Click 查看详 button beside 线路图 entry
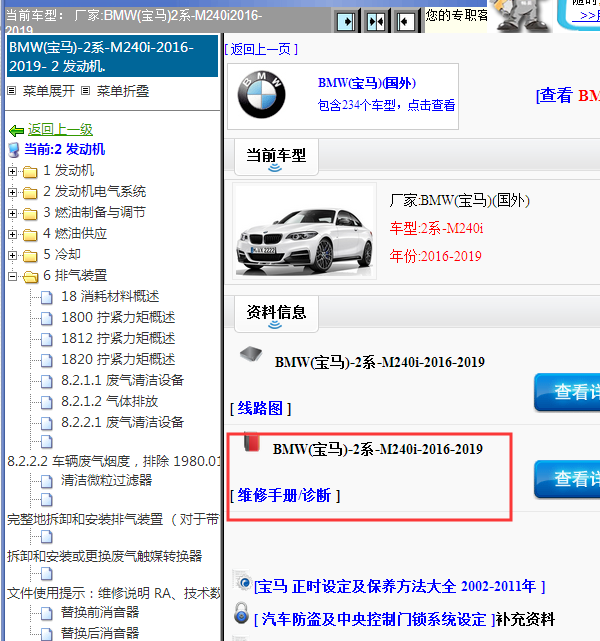Viewport: 600px width, 641px height. [x=567, y=392]
